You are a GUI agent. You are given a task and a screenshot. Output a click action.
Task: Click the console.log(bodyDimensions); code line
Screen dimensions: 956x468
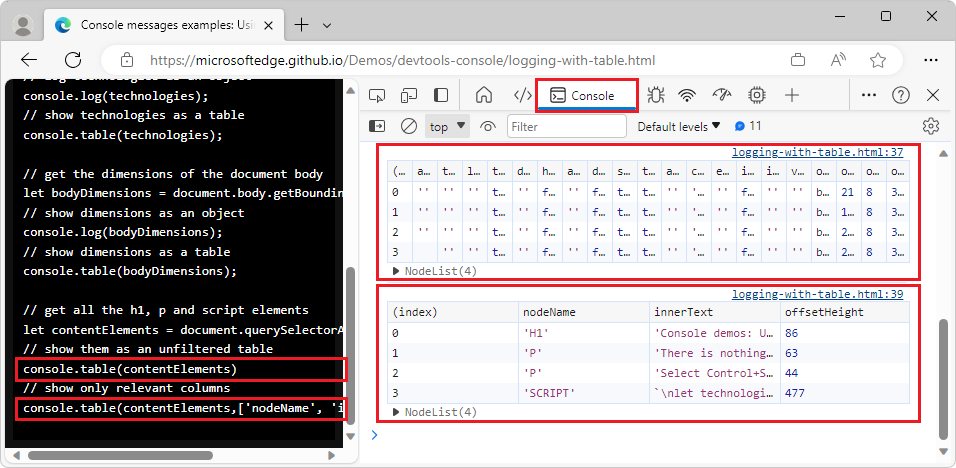point(123,232)
